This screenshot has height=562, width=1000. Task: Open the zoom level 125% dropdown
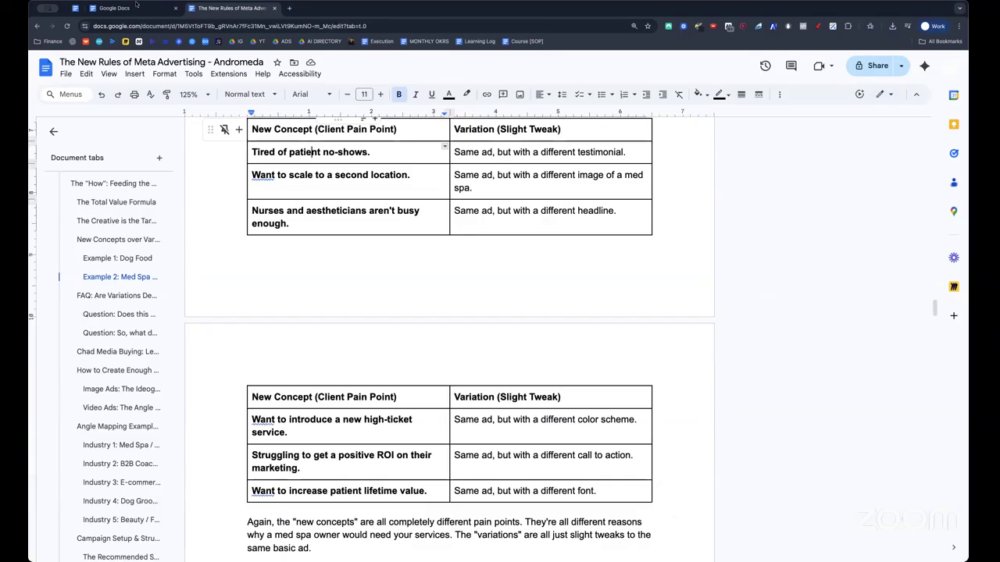click(195, 94)
